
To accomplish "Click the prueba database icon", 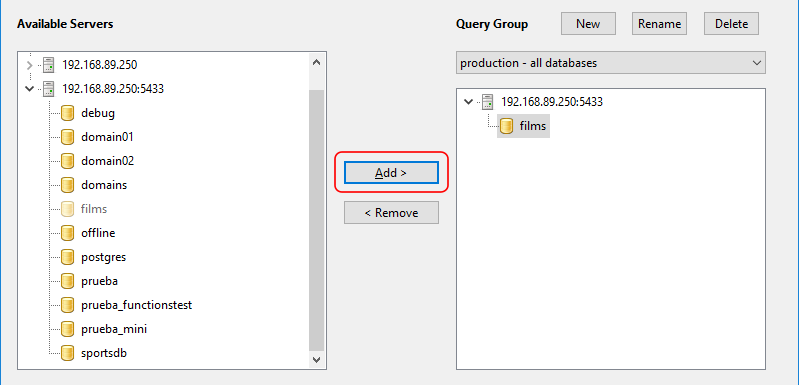I will (x=68, y=281).
